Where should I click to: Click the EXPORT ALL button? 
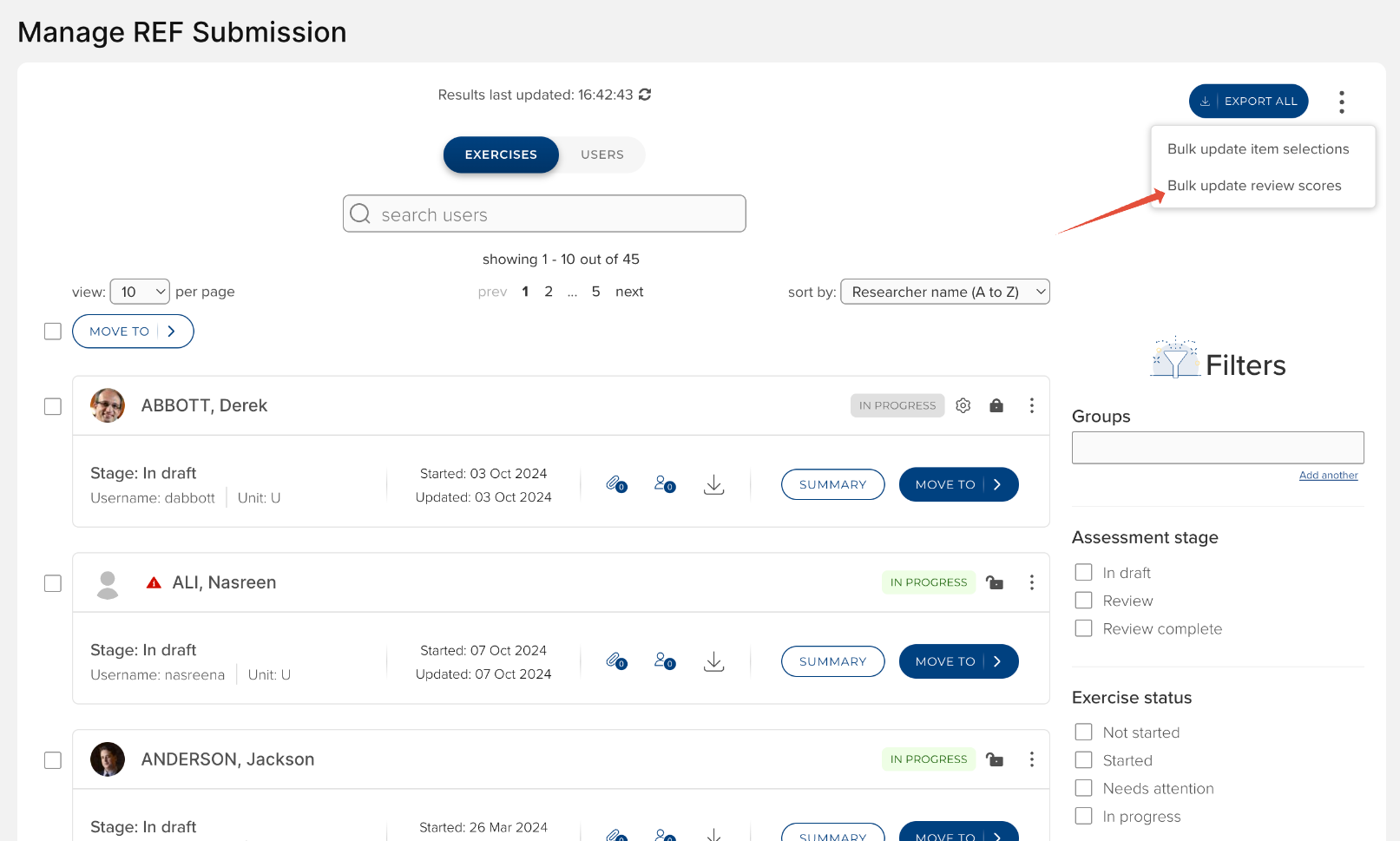[1248, 102]
